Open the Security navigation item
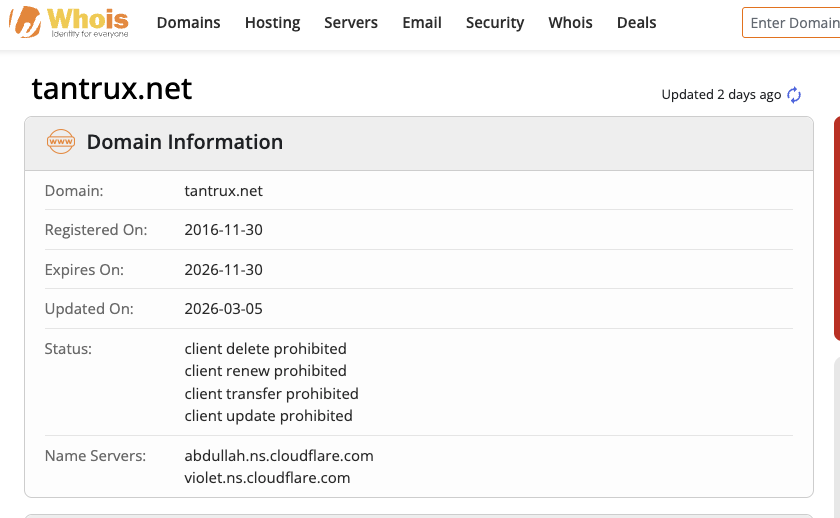 coord(495,23)
